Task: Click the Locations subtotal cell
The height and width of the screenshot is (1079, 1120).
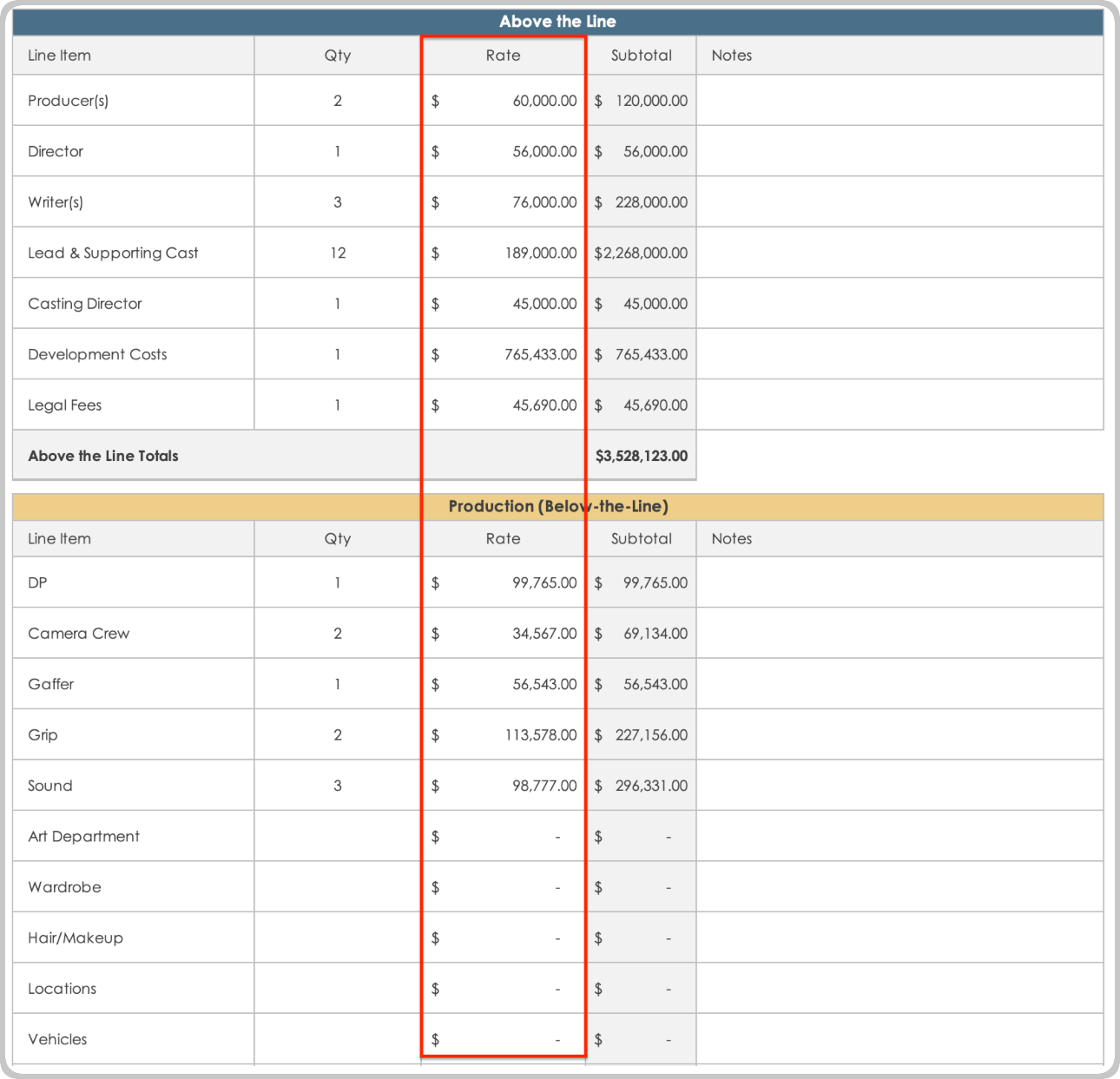Action: click(x=641, y=989)
